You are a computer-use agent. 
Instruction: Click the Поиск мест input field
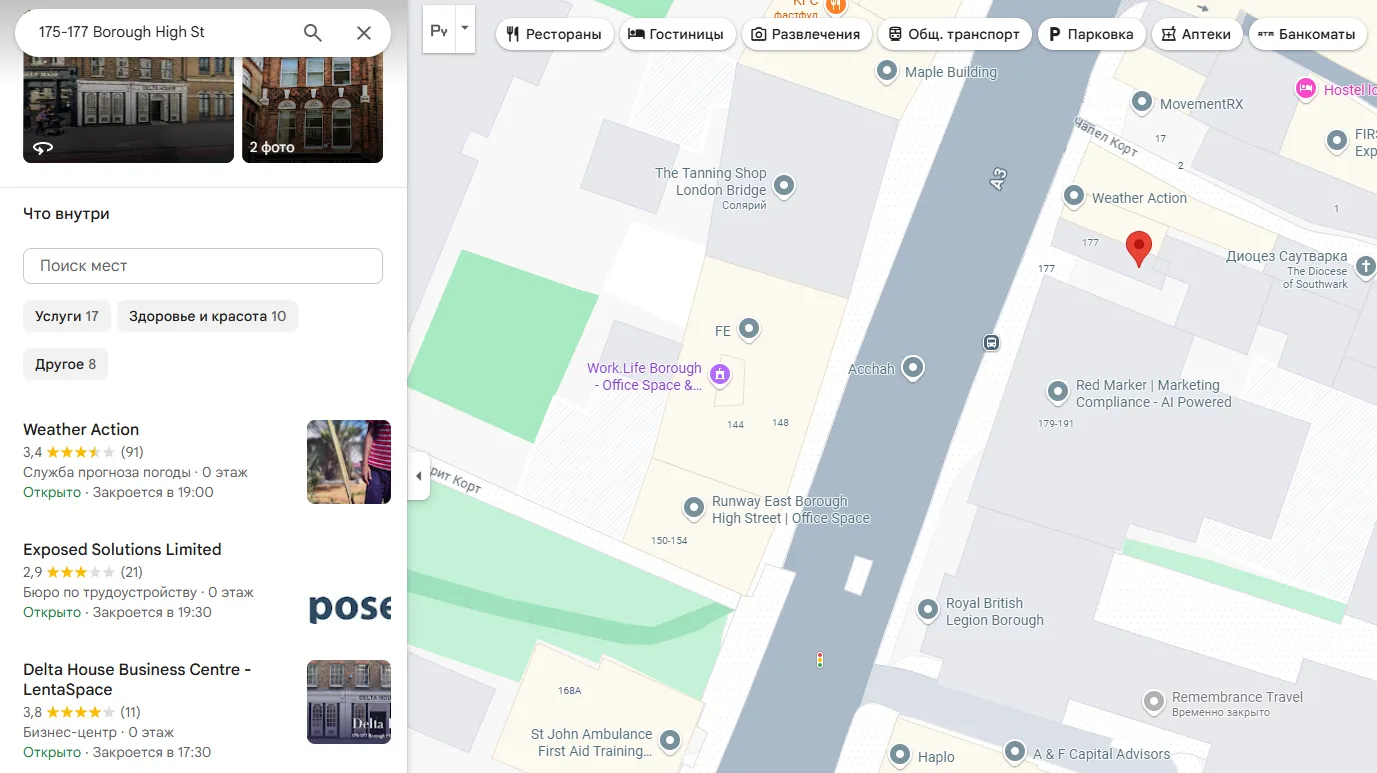click(203, 266)
